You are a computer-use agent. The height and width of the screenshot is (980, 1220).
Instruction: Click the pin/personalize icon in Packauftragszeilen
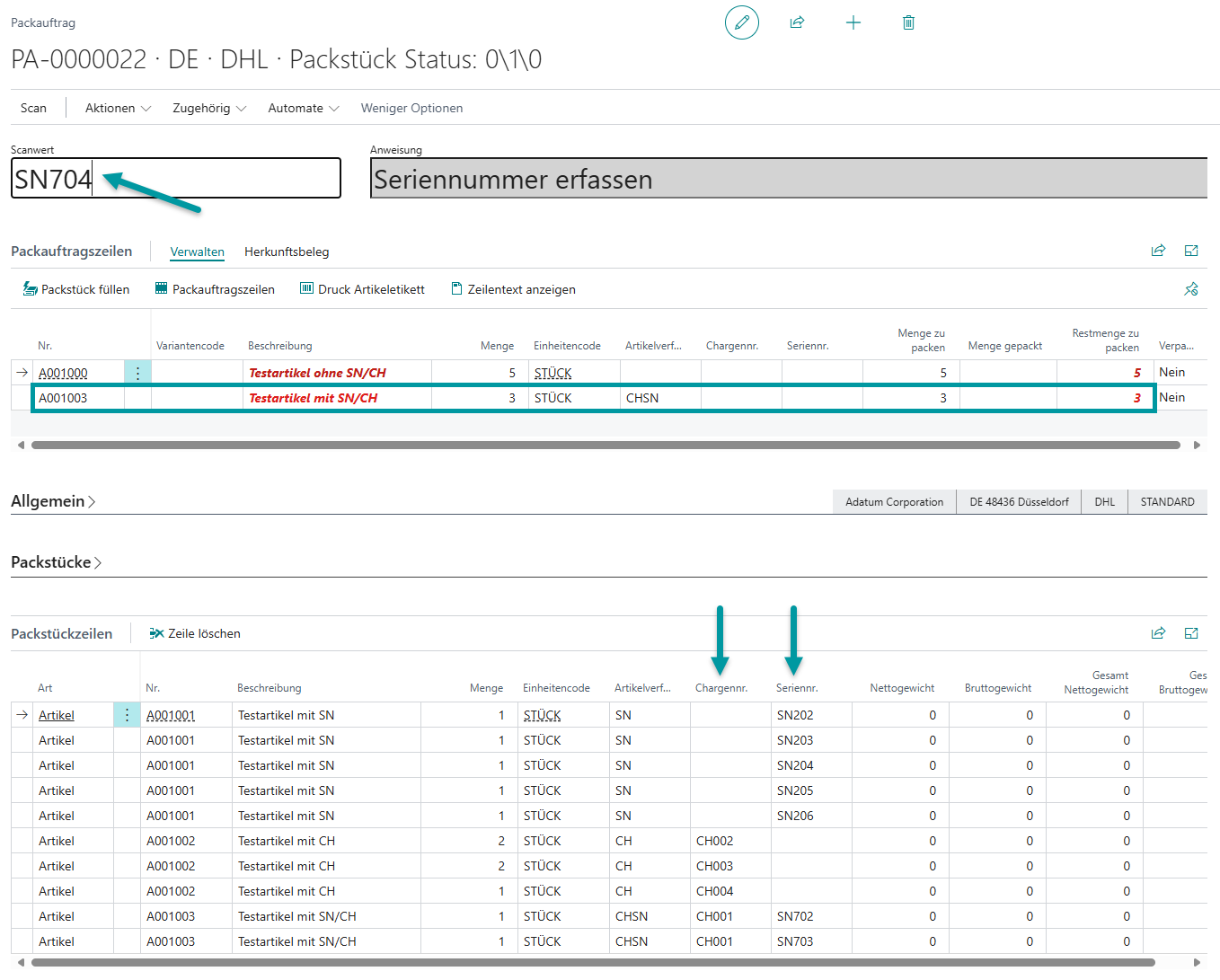click(1191, 289)
